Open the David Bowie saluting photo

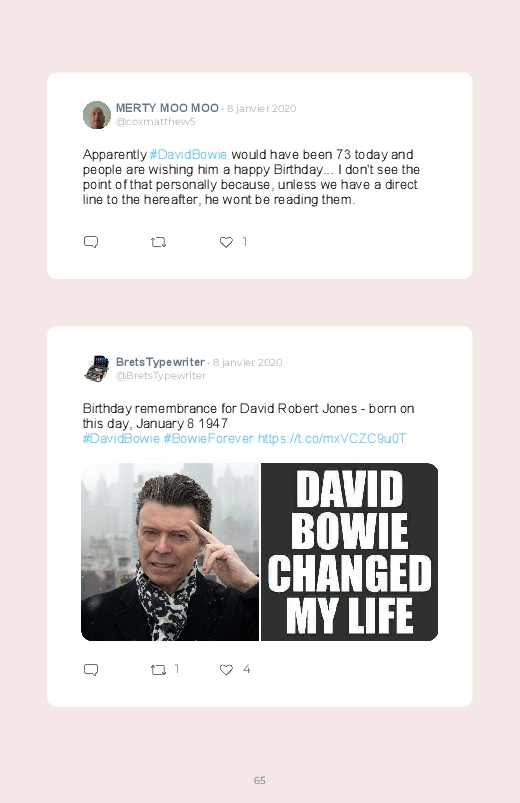(x=170, y=552)
